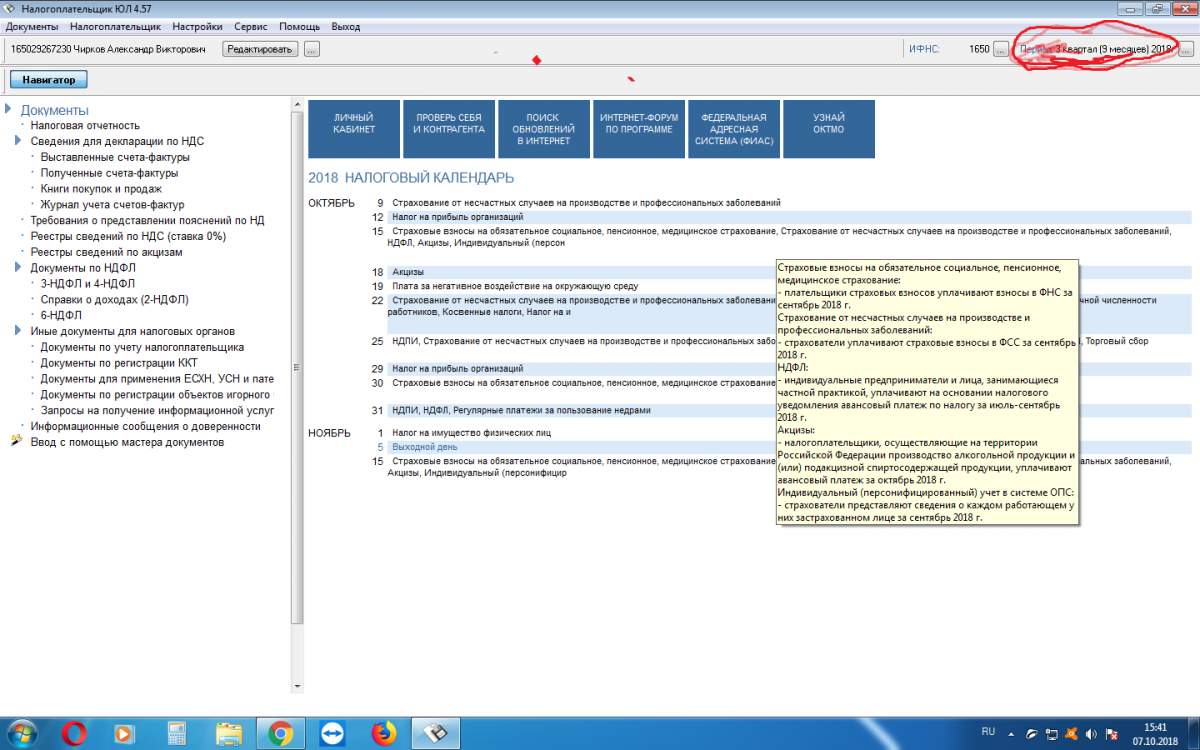The height and width of the screenshot is (750, 1200).
Task: Open the Личный кабинет tile
Action: point(354,129)
